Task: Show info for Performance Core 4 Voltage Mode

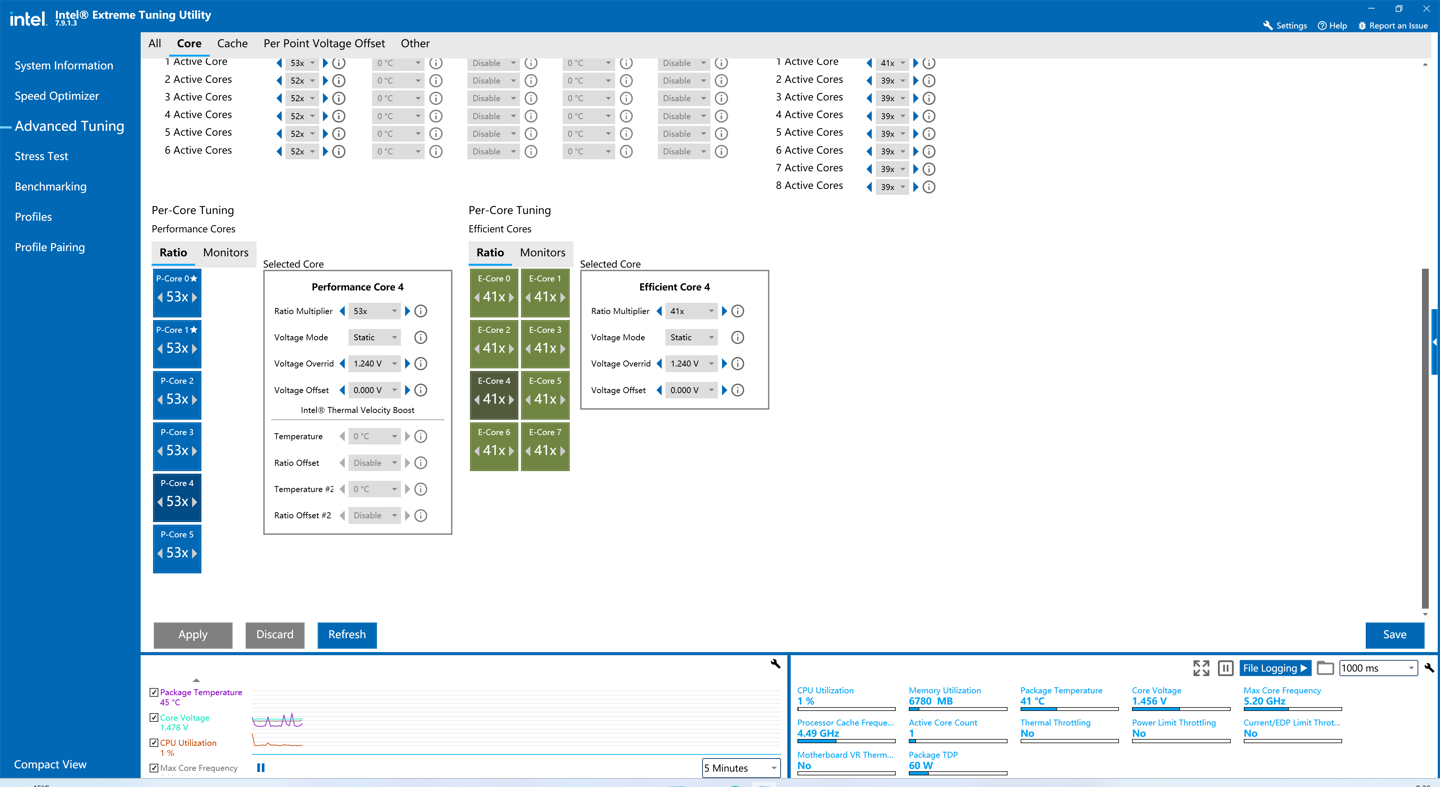Action: click(421, 337)
